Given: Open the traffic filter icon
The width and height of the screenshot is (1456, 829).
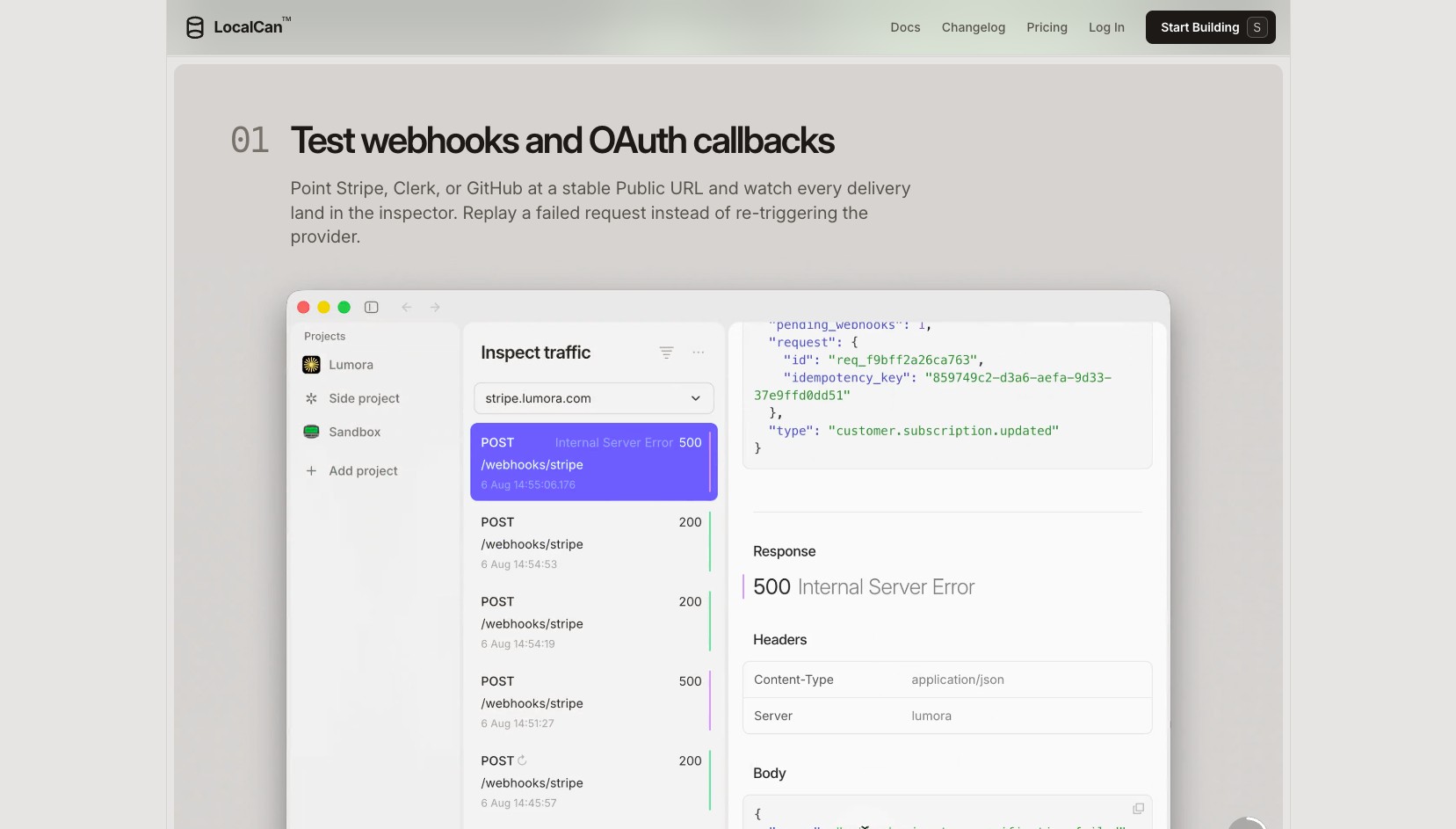Looking at the screenshot, I should [x=666, y=353].
